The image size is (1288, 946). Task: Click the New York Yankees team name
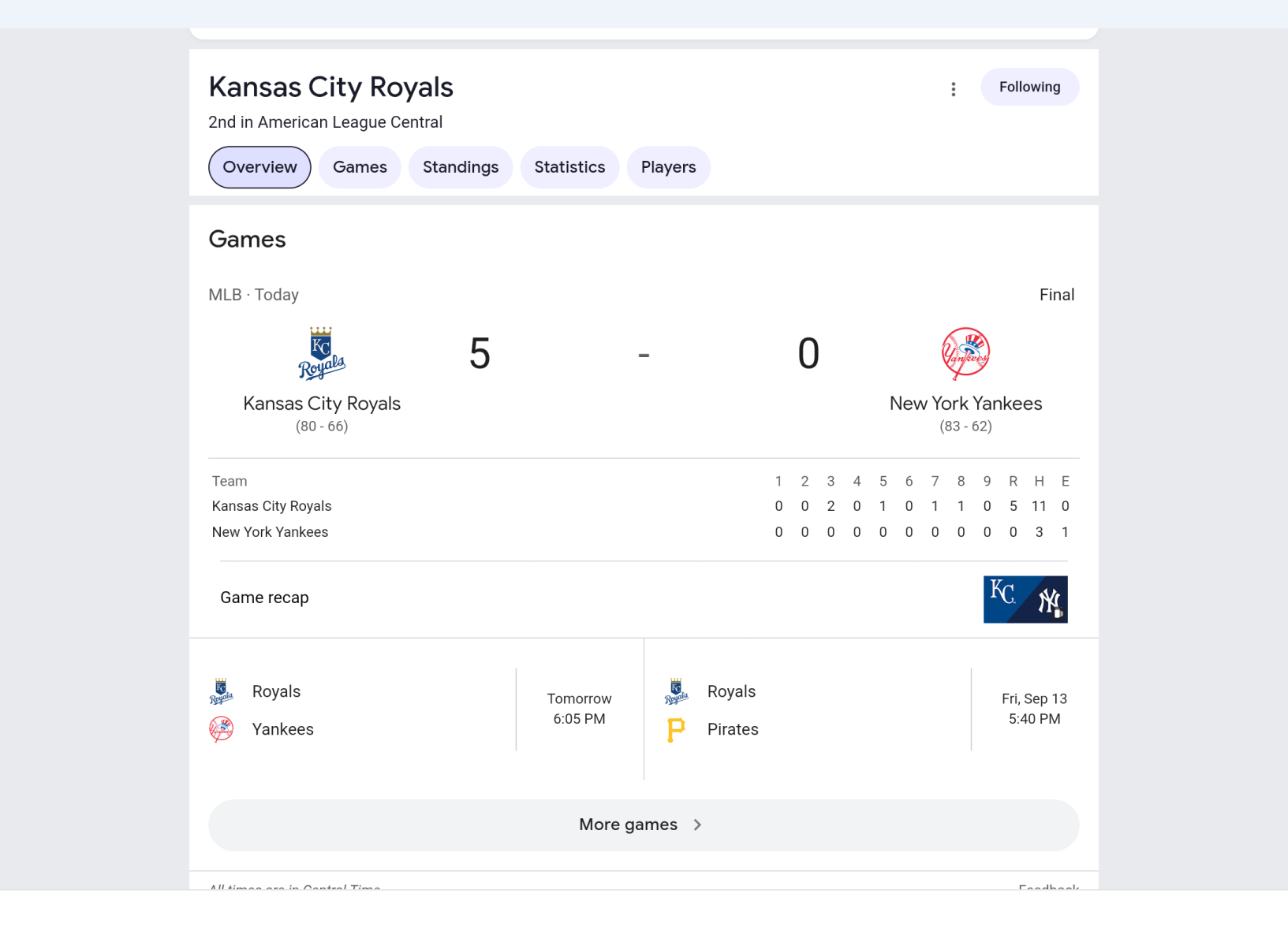[965, 404]
